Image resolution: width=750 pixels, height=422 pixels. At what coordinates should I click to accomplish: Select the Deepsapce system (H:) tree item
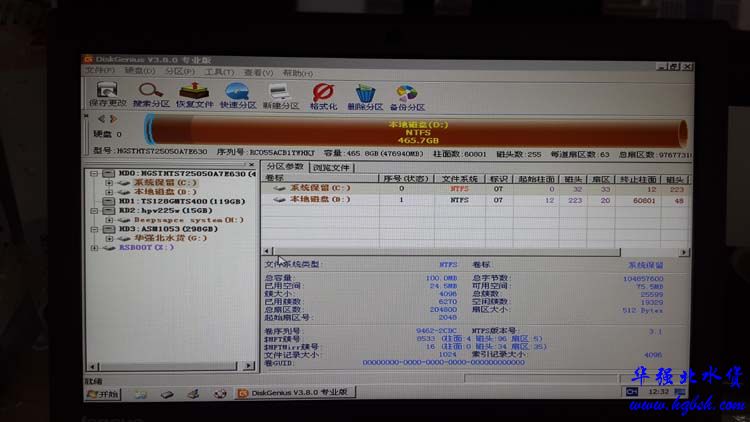click(189, 220)
